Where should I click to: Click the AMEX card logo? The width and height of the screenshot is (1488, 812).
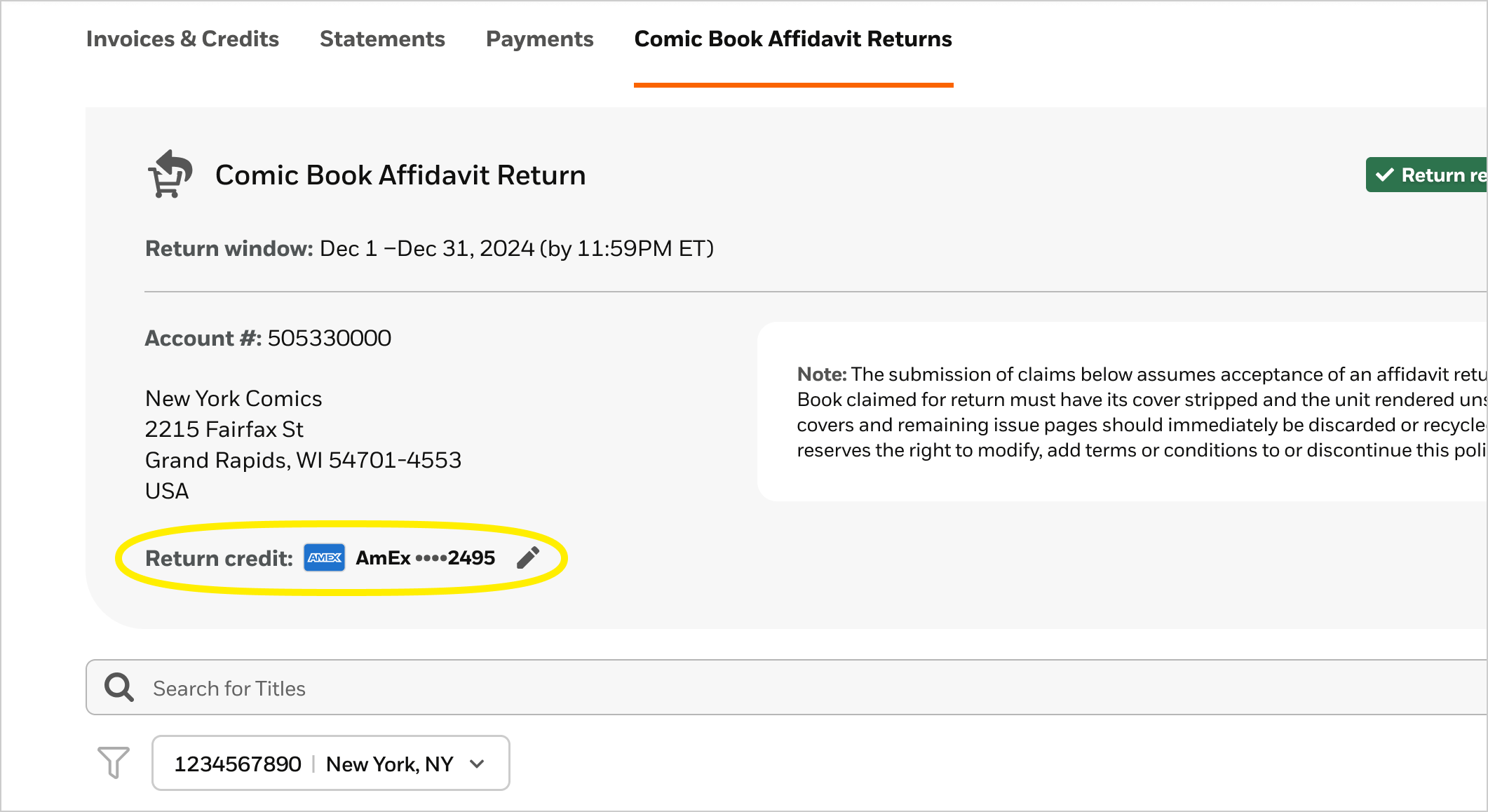[325, 557]
